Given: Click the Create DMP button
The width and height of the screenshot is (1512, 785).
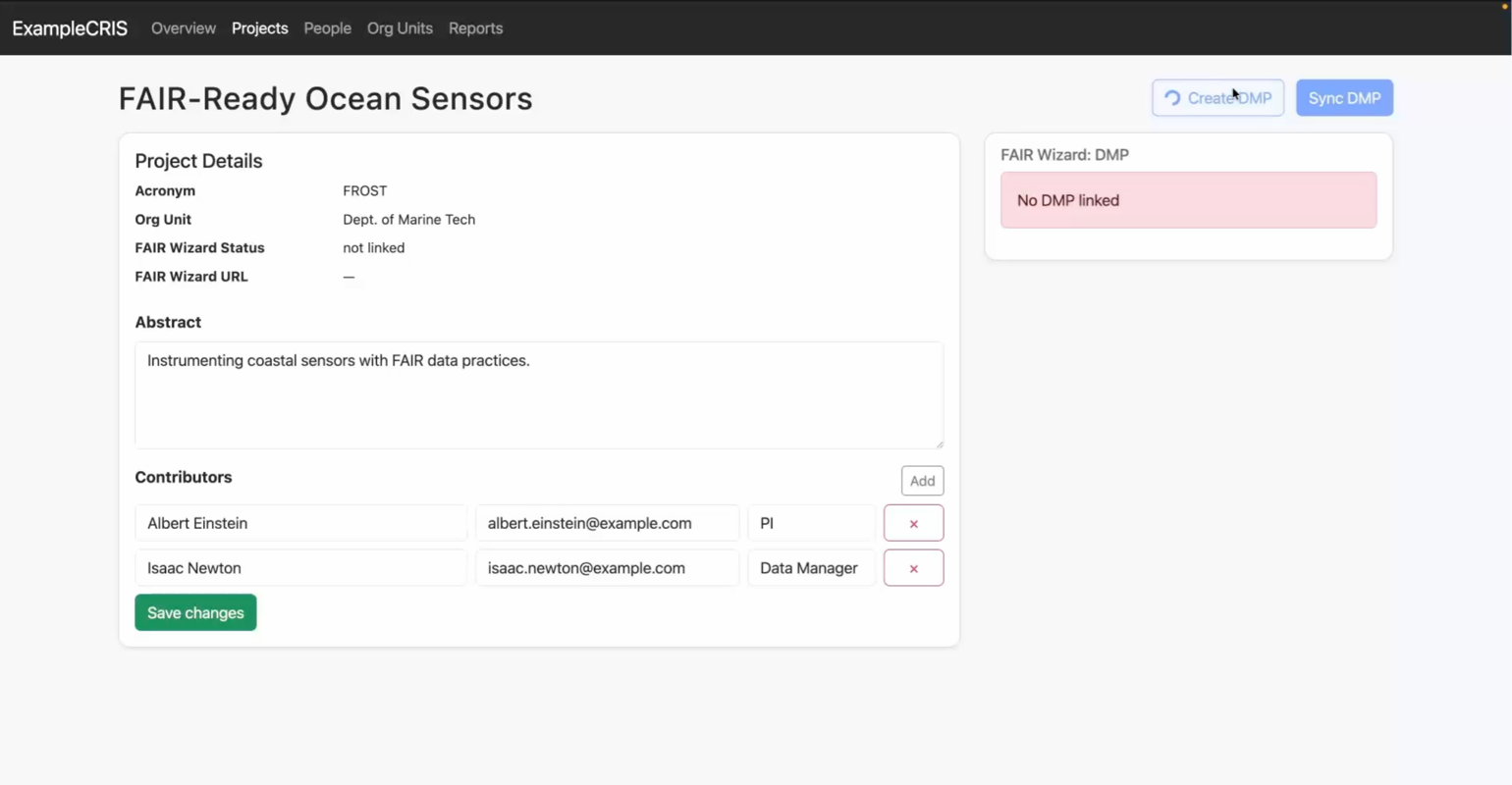Looking at the screenshot, I should pyautogui.click(x=1217, y=98).
